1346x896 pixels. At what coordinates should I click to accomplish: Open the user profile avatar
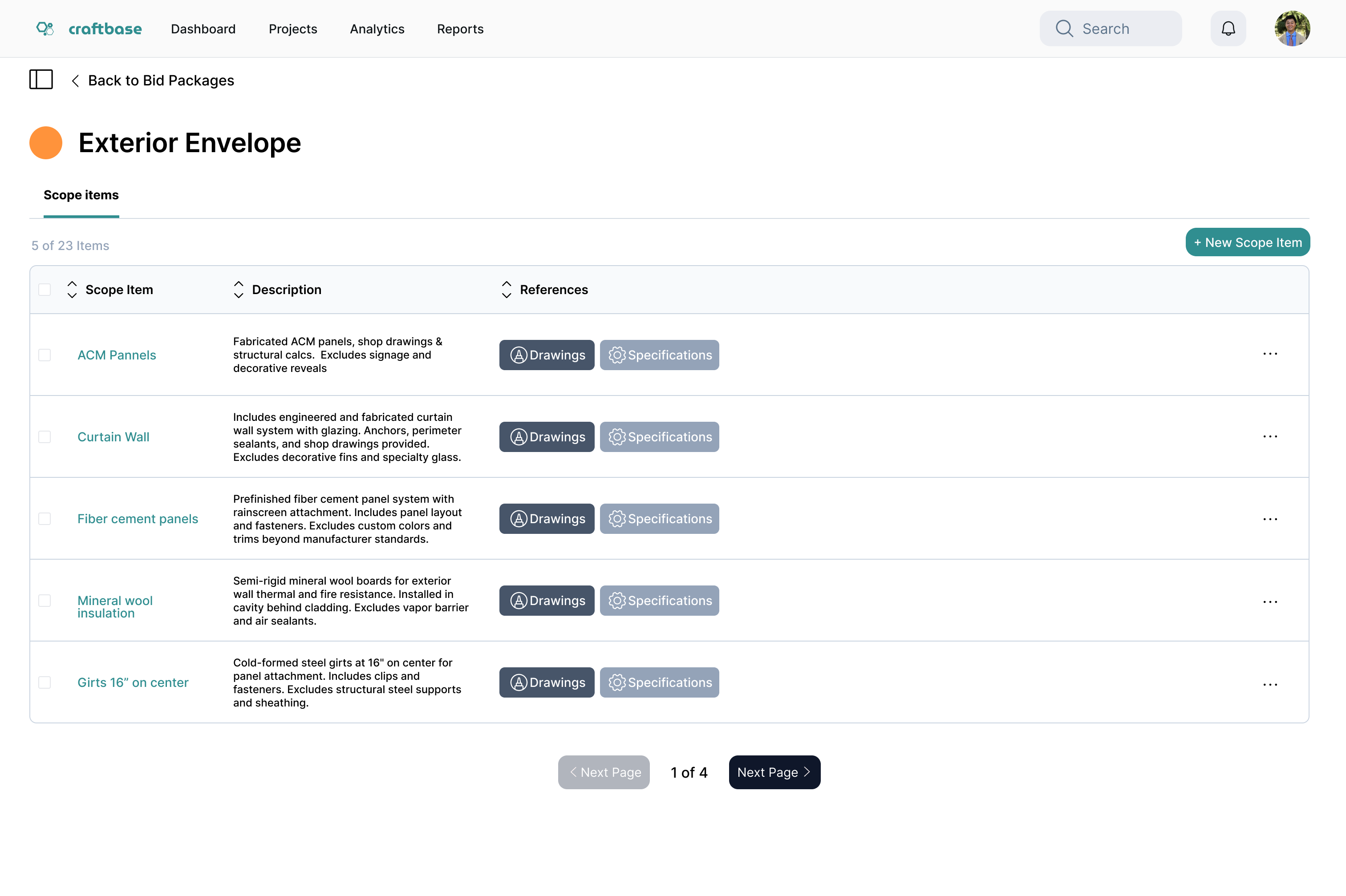1292,28
